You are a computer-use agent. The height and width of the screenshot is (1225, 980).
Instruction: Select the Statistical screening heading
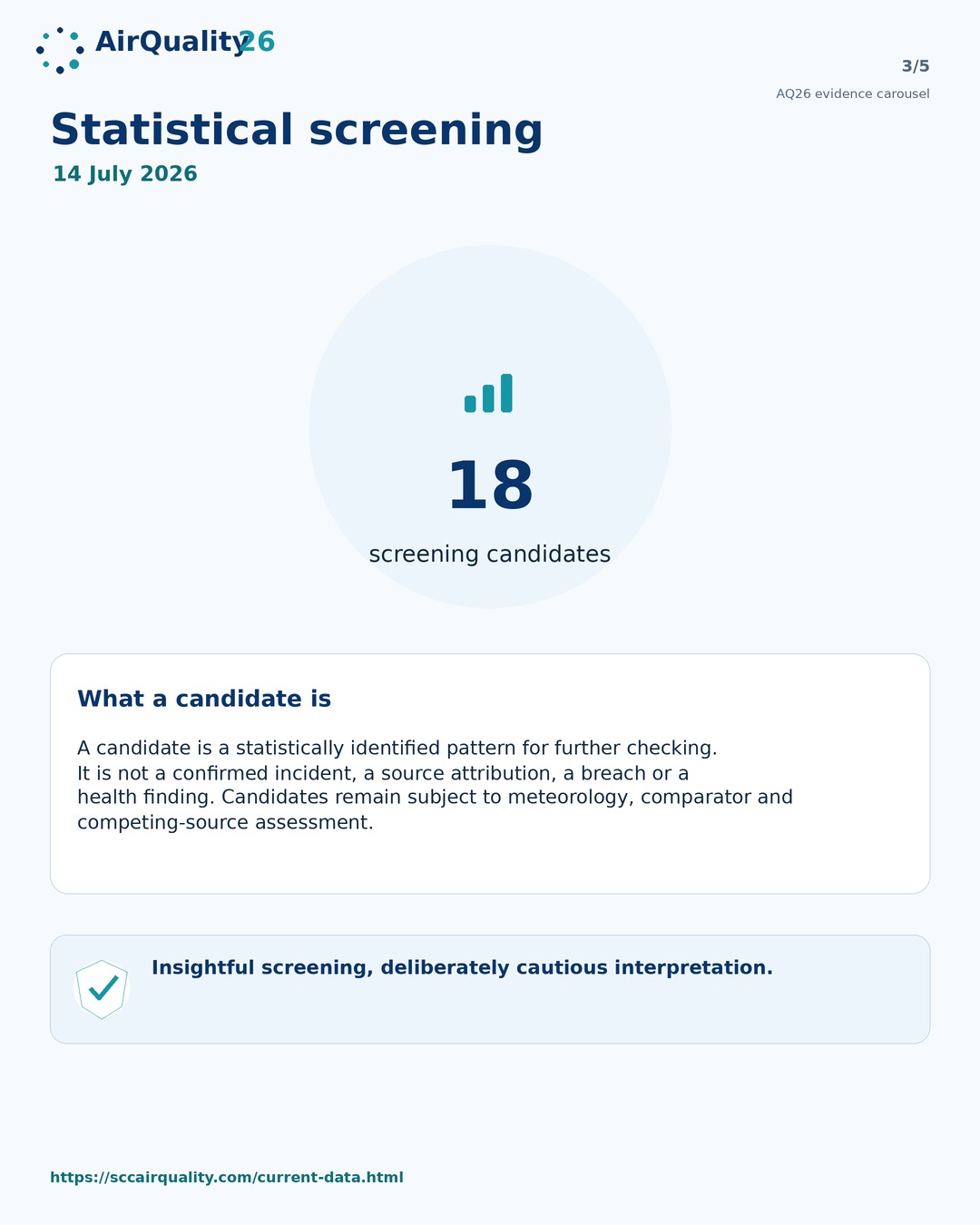point(297,130)
